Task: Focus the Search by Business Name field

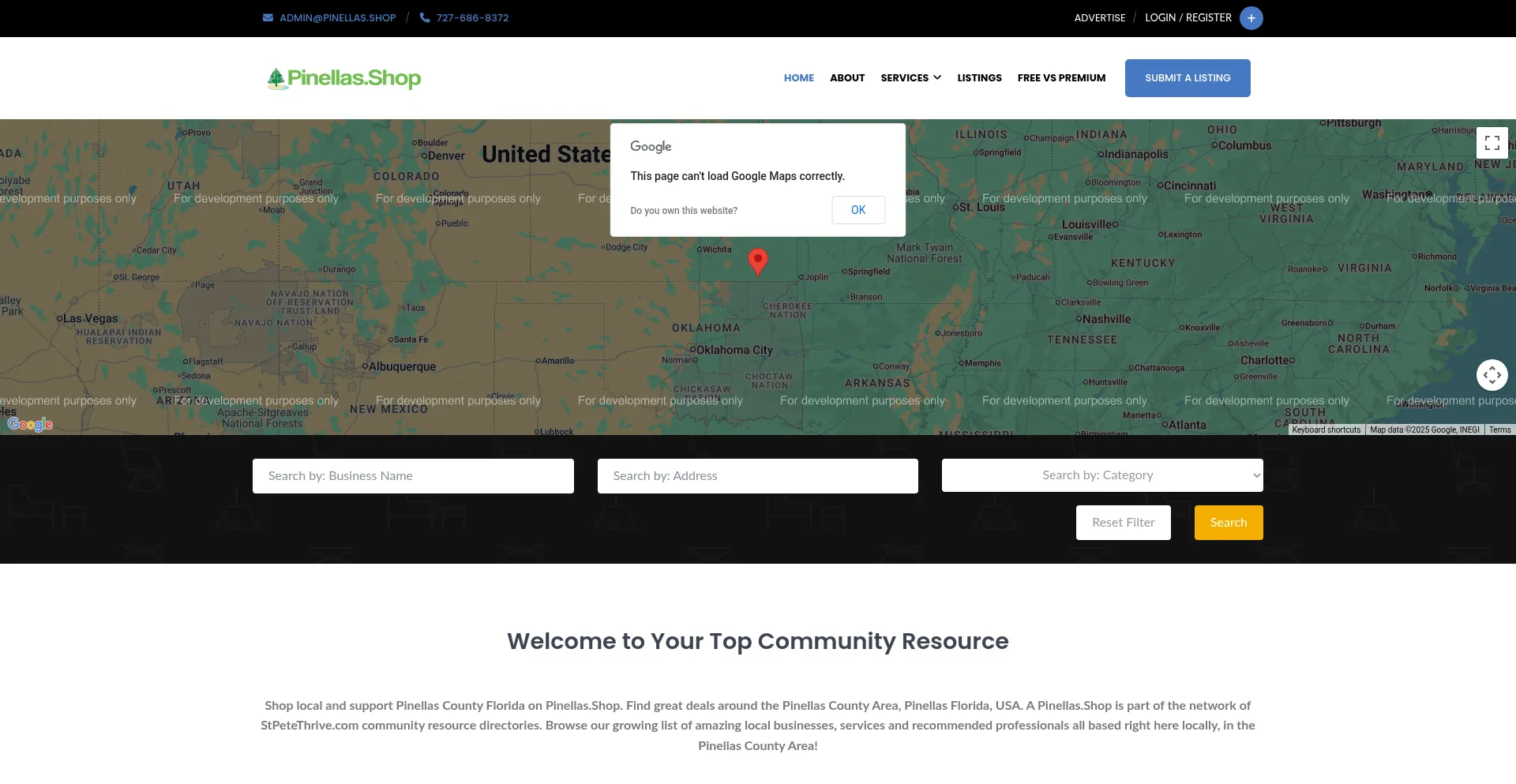Action: click(x=413, y=476)
